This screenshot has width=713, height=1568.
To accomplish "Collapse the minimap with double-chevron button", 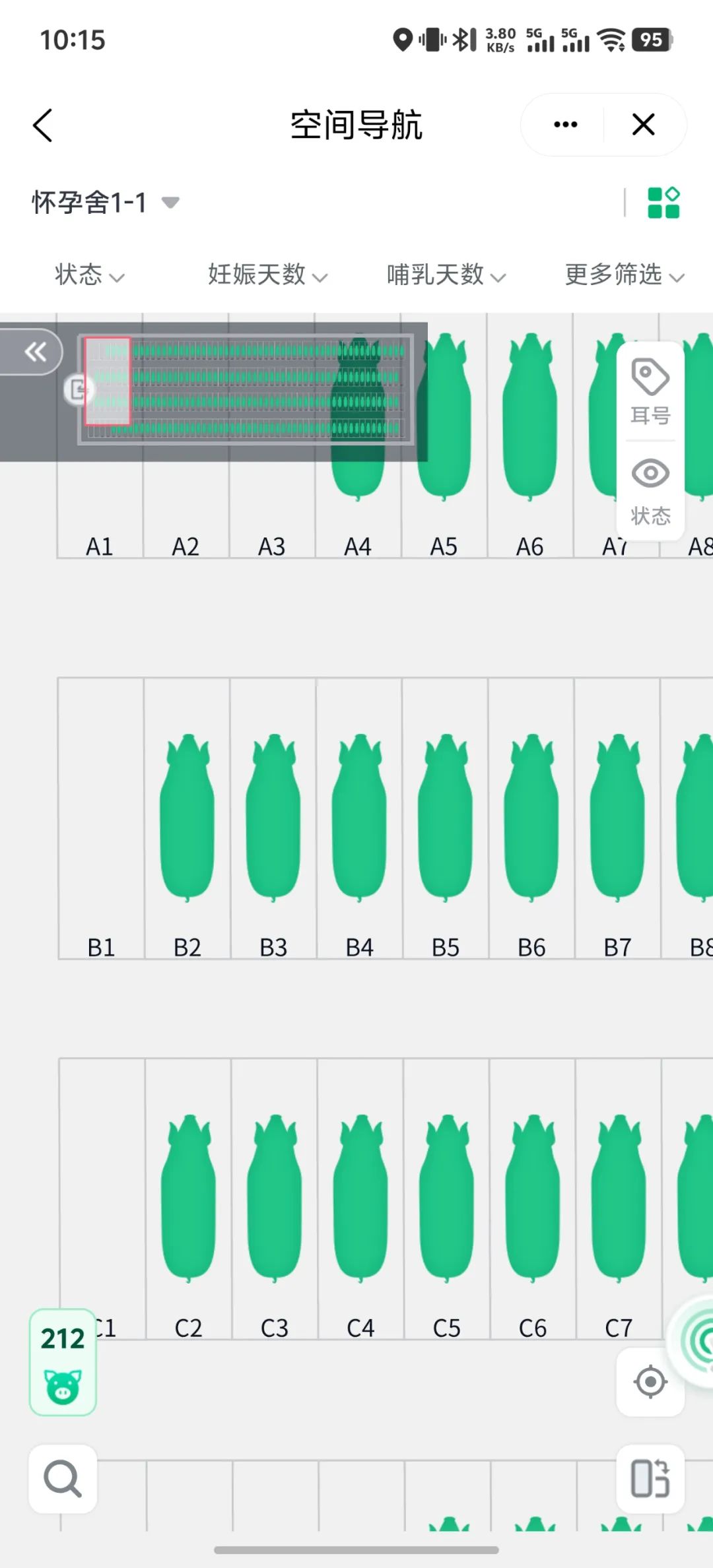I will [34, 352].
